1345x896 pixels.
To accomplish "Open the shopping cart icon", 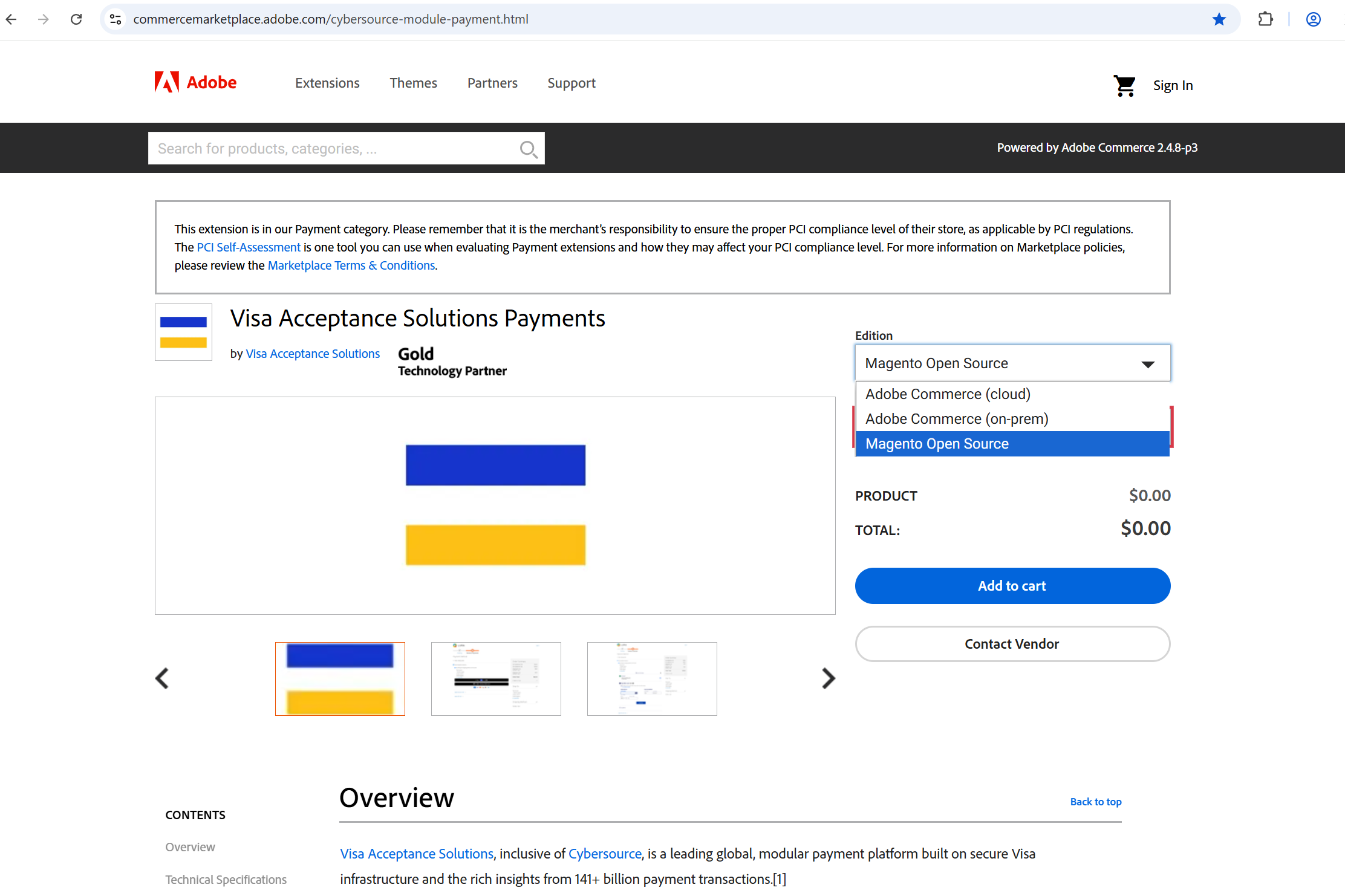I will pos(1124,86).
